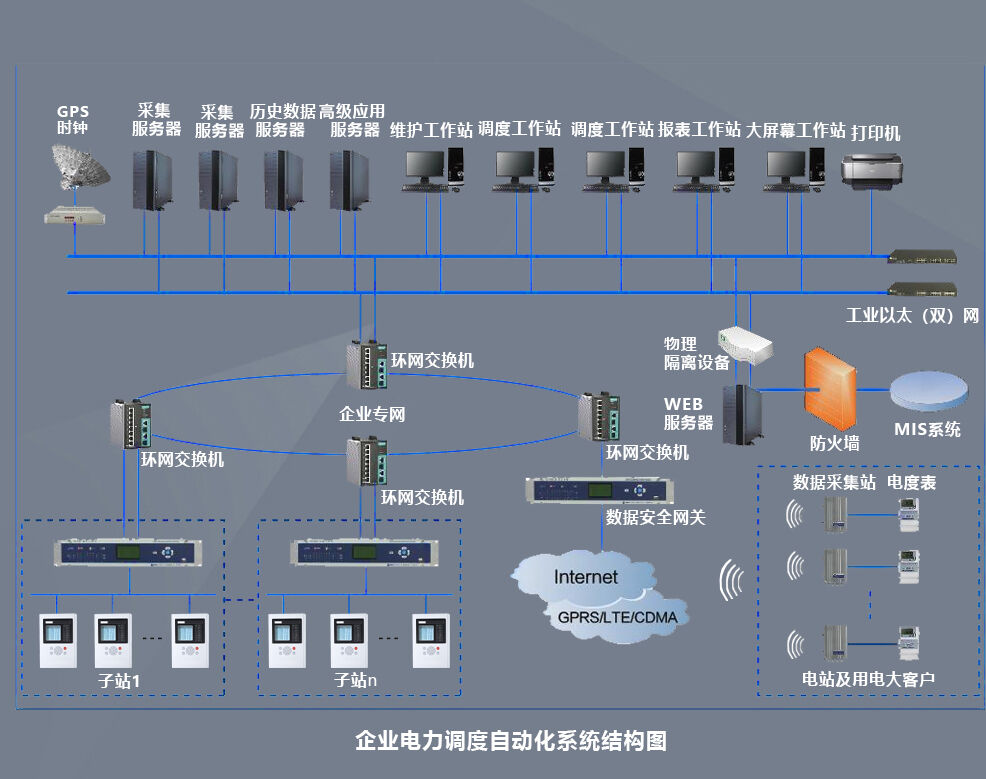Click the large wireless signal icon beside Internet cloud
This screenshot has height=779, width=986.
[733, 582]
